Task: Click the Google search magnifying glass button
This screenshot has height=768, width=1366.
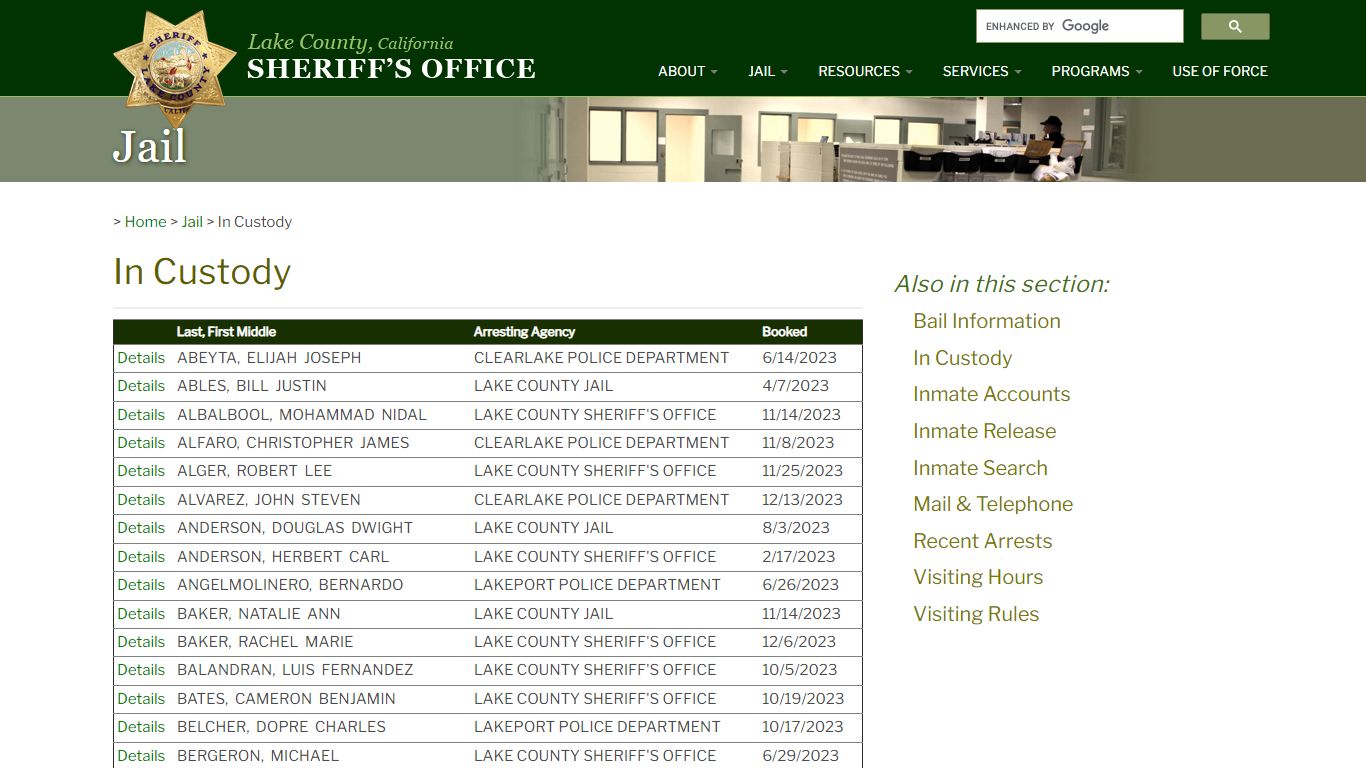Action: click(1234, 26)
